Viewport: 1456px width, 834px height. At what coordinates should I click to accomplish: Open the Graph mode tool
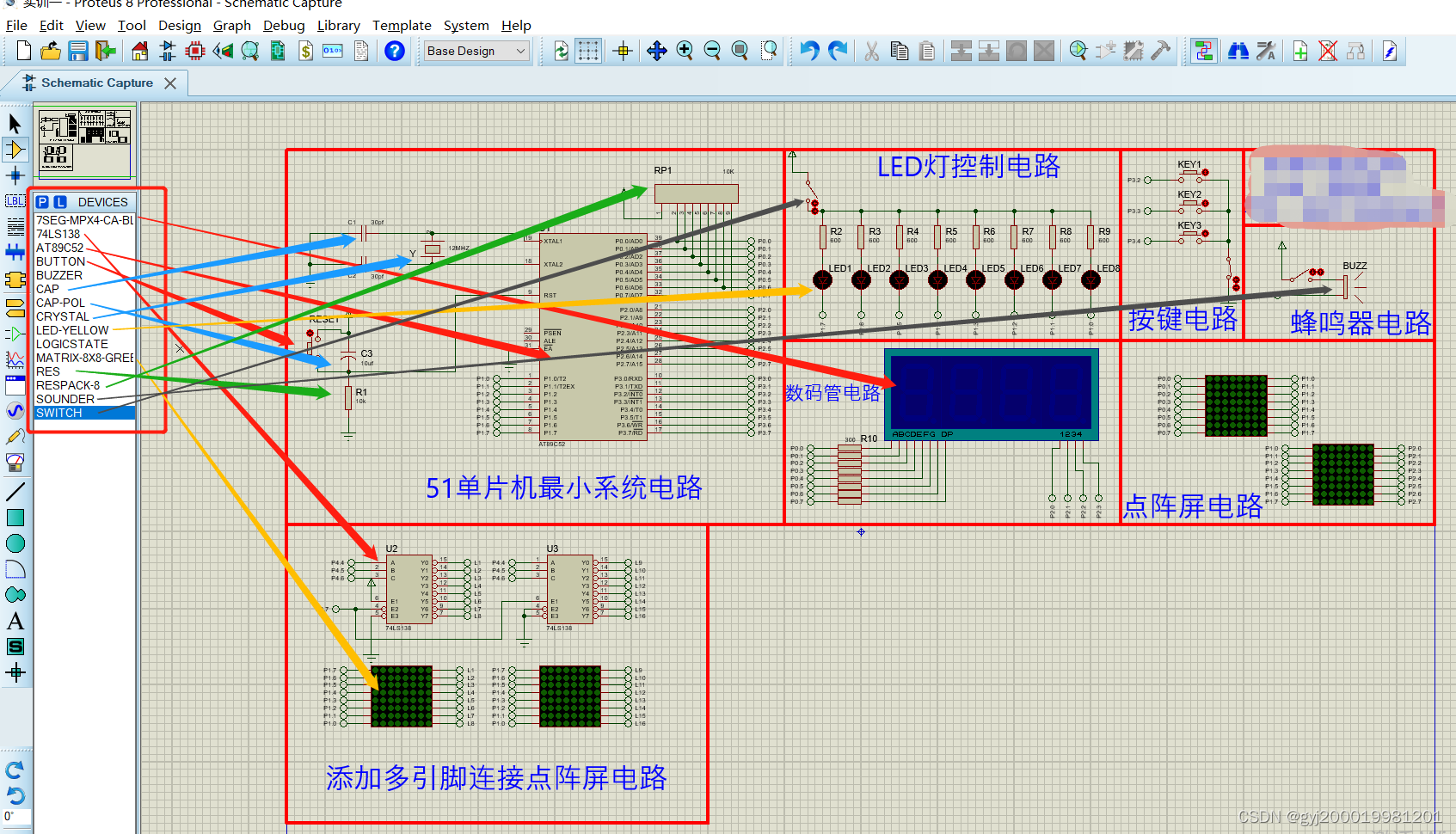point(14,359)
